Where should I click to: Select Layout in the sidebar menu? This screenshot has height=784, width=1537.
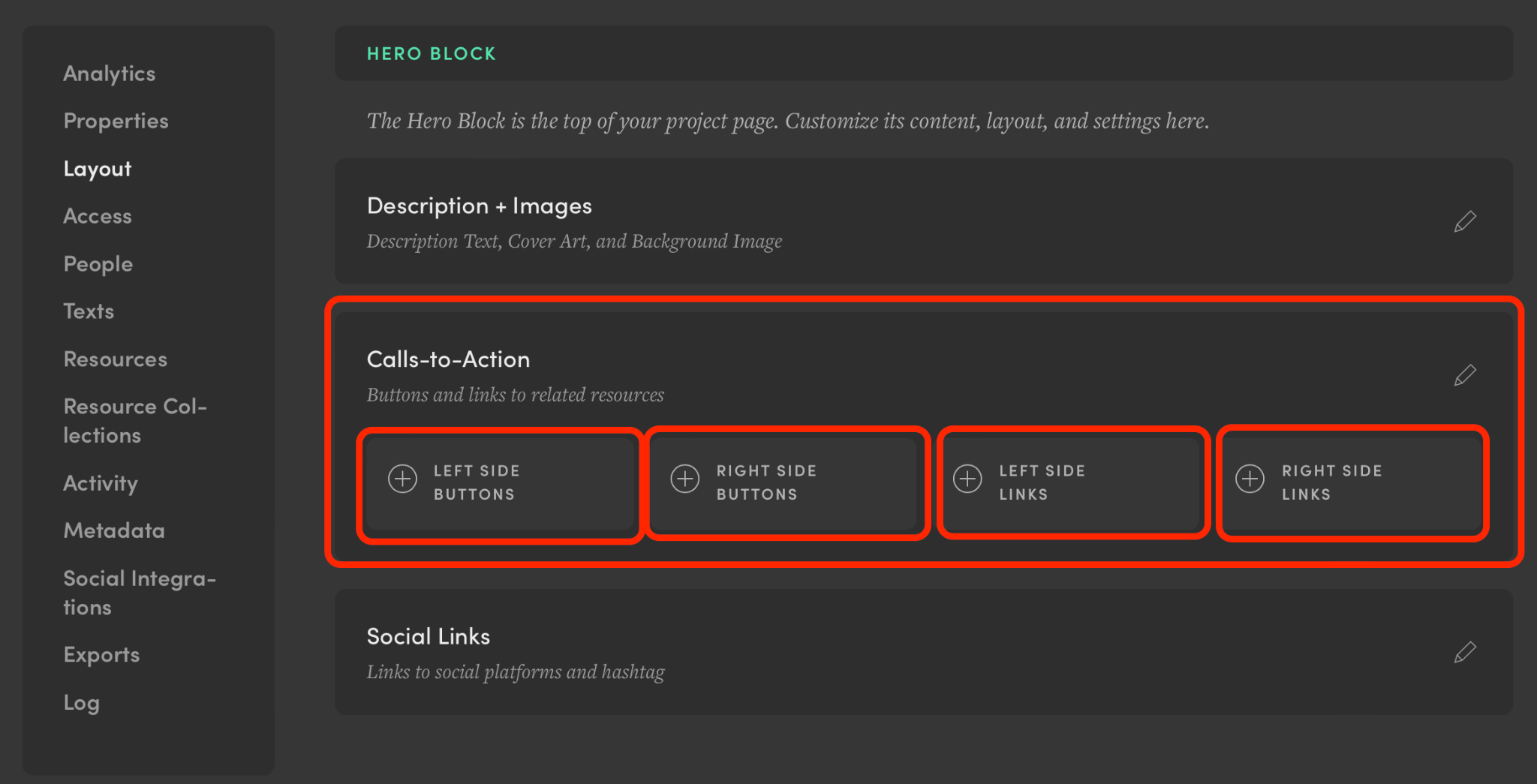pos(98,169)
